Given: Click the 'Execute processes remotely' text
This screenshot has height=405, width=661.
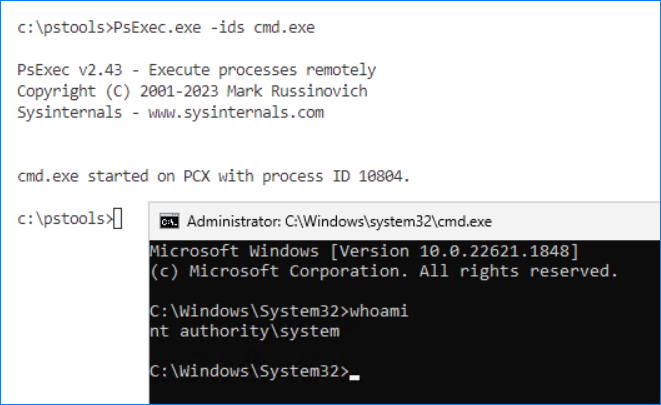Looking at the screenshot, I should point(262,70).
